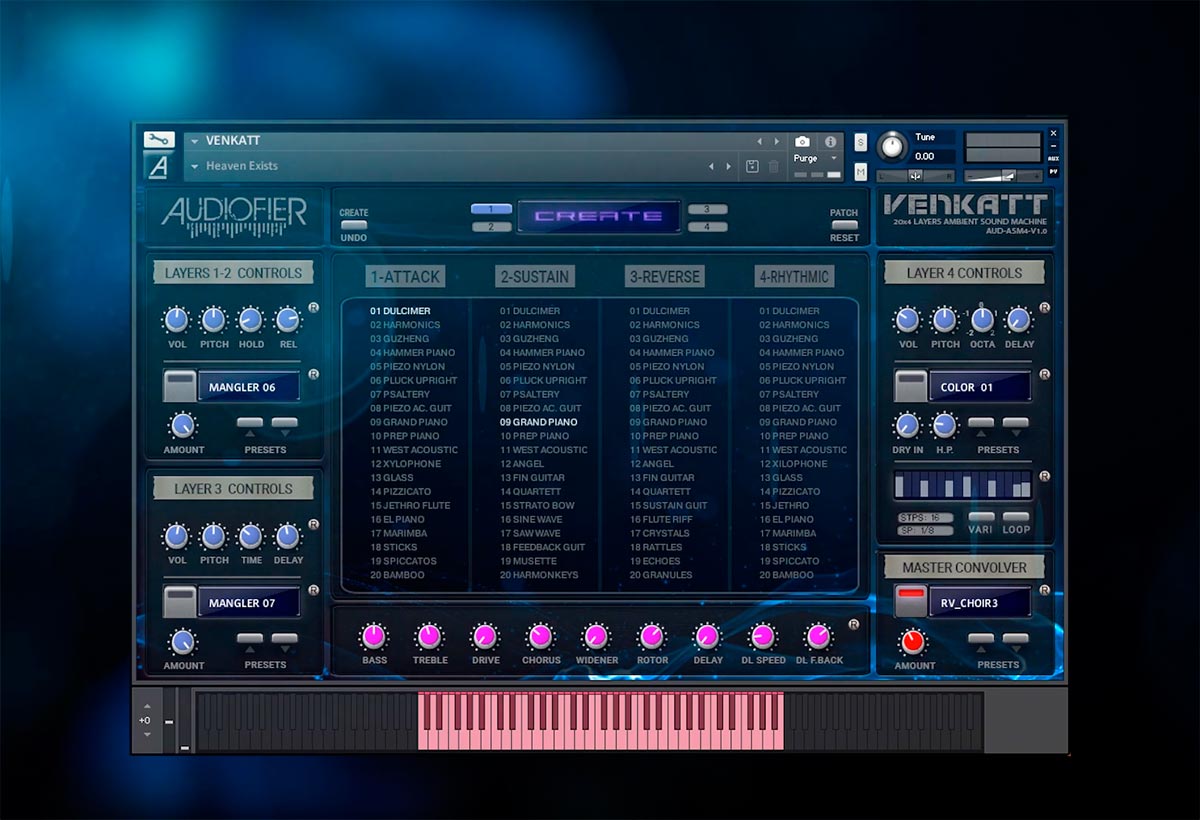Screen dimensions: 1200x820
Task: Click the red convolver AMOUNT knob
Action: 913,641
